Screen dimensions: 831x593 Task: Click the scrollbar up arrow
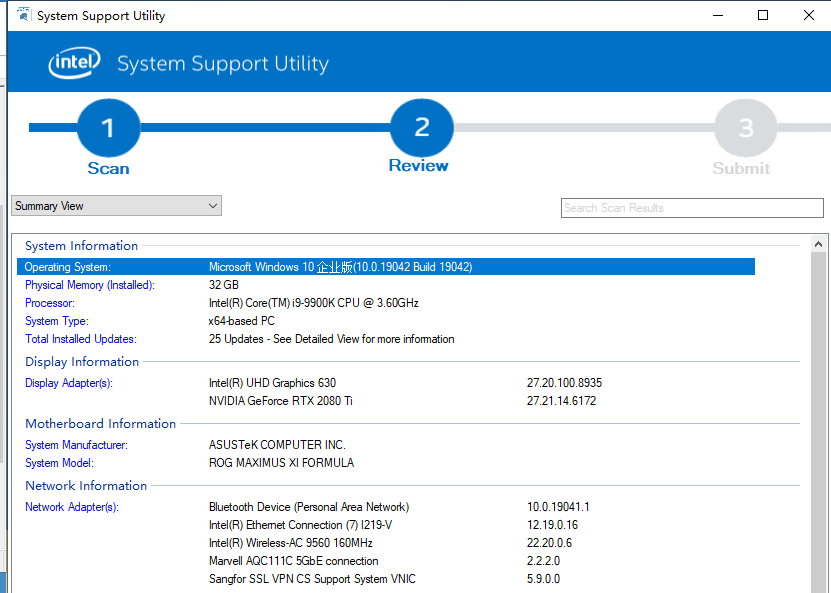coord(820,242)
